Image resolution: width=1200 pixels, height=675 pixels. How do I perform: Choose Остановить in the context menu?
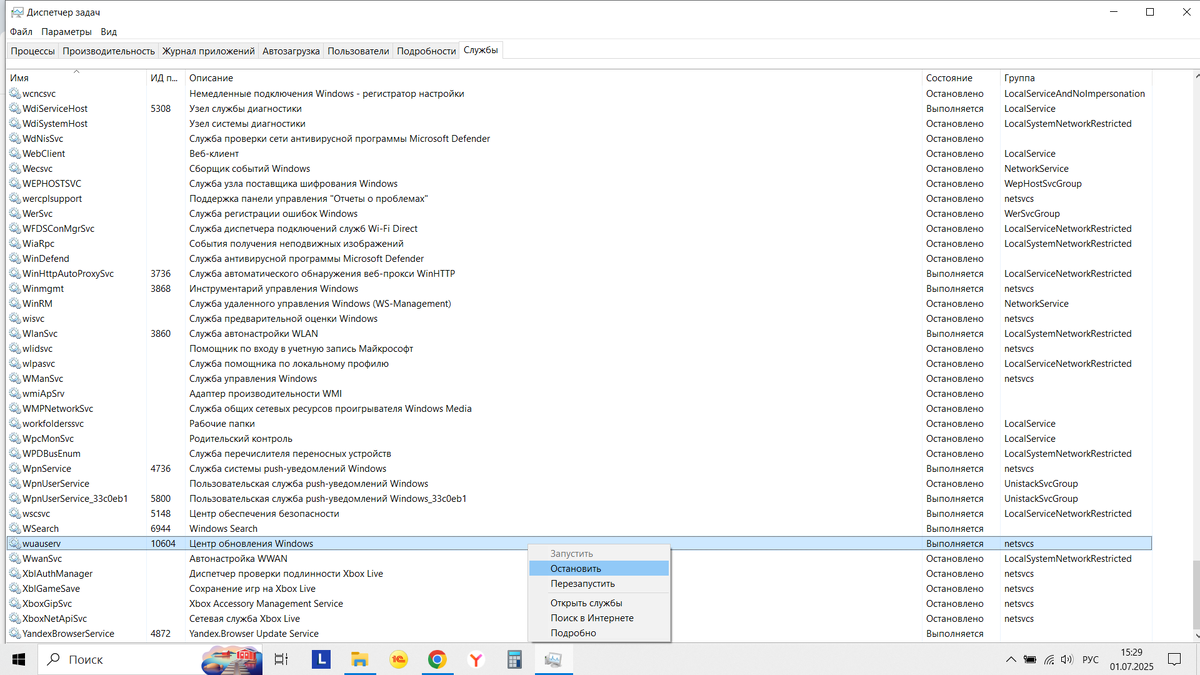pyautogui.click(x=599, y=569)
